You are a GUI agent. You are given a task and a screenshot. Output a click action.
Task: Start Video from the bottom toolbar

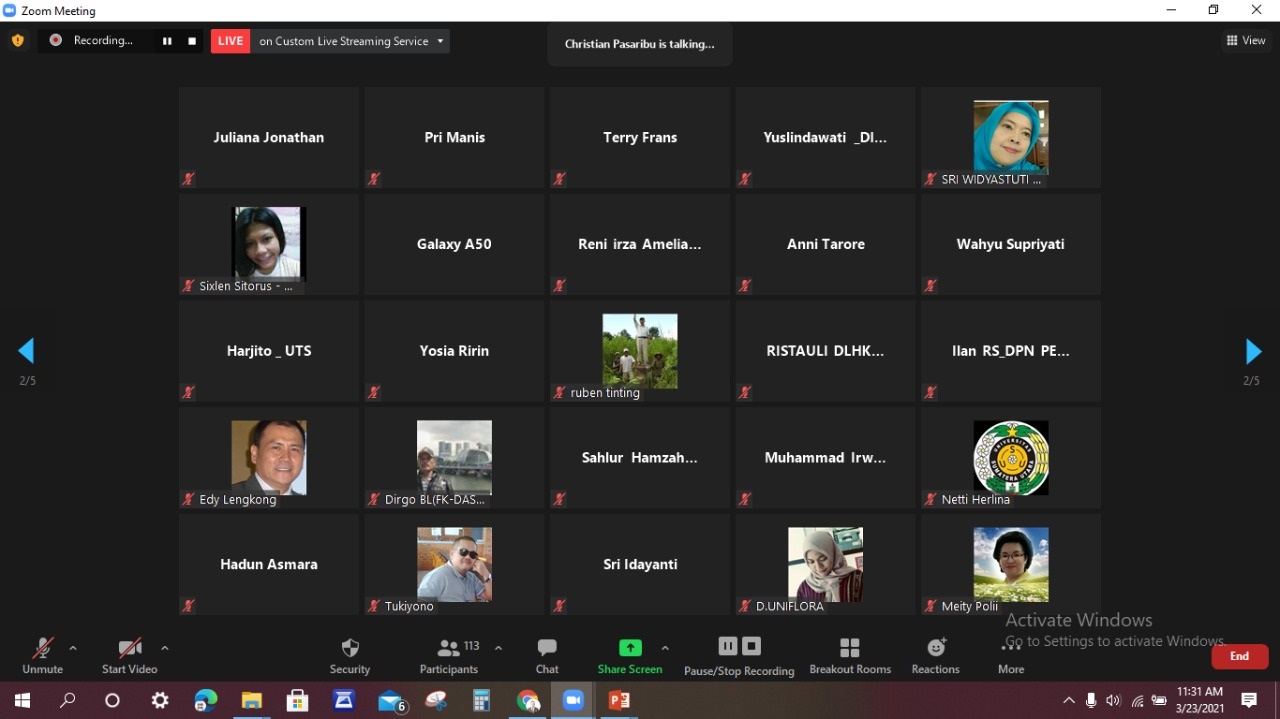(x=130, y=656)
